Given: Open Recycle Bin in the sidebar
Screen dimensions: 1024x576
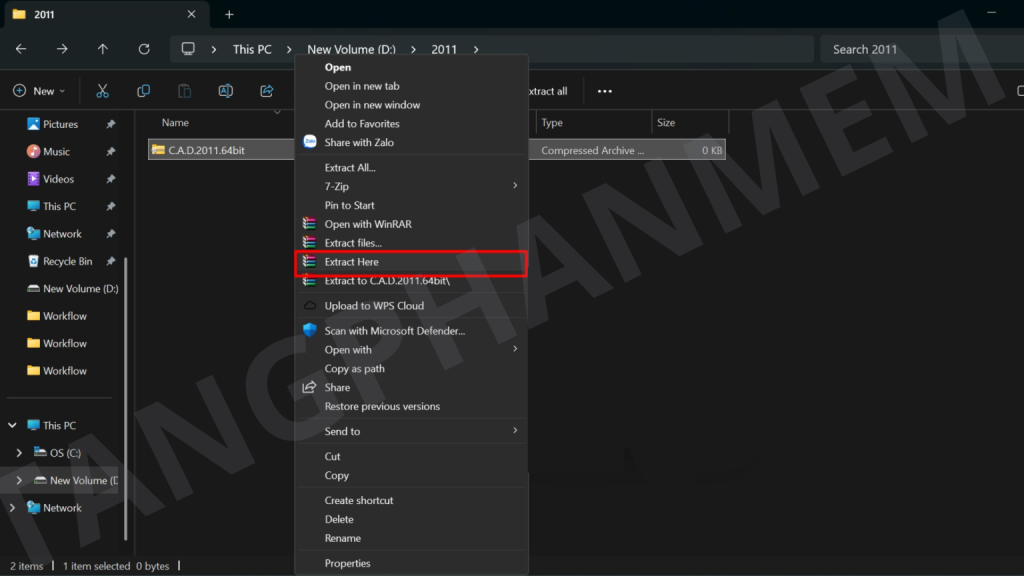Looking at the screenshot, I should 67,261.
